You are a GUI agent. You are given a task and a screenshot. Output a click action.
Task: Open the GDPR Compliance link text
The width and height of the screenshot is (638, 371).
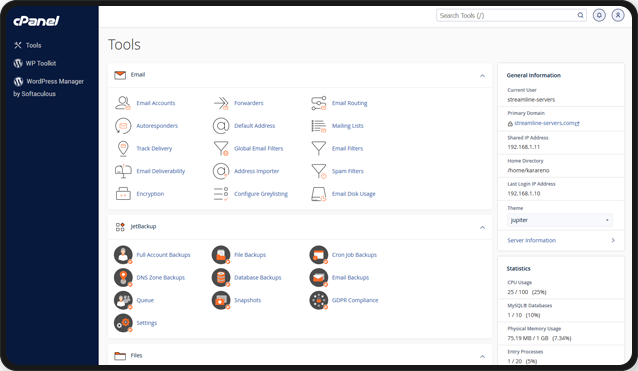click(355, 300)
